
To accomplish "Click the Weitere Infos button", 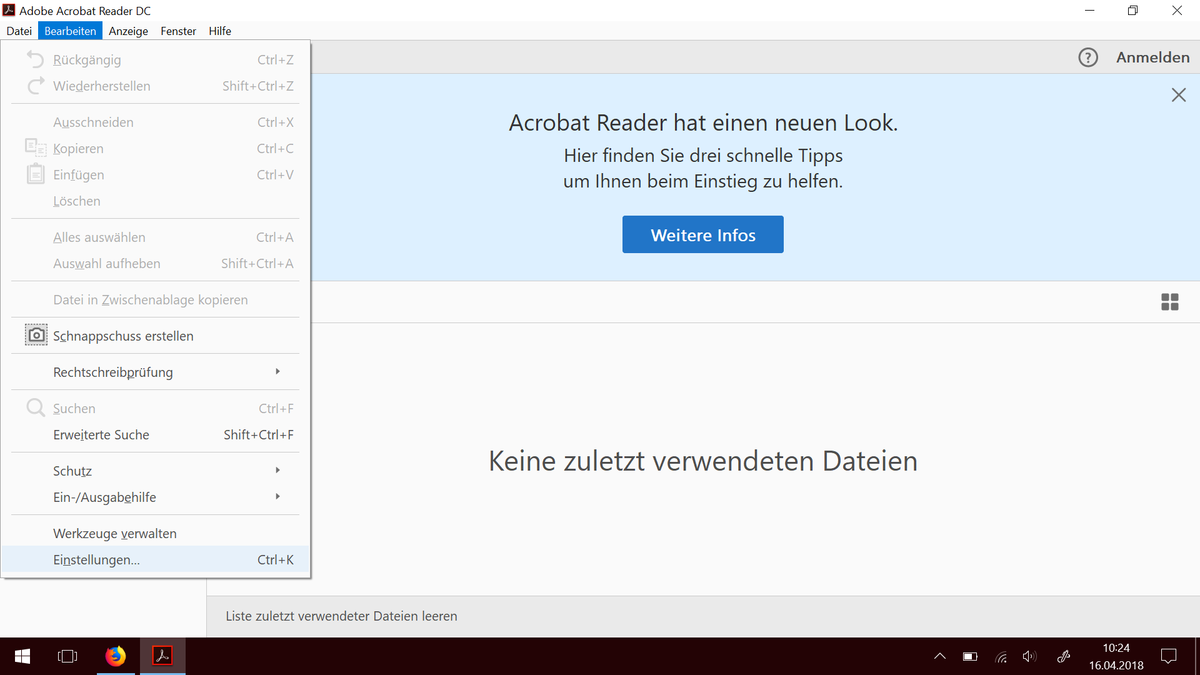I will (x=703, y=235).
